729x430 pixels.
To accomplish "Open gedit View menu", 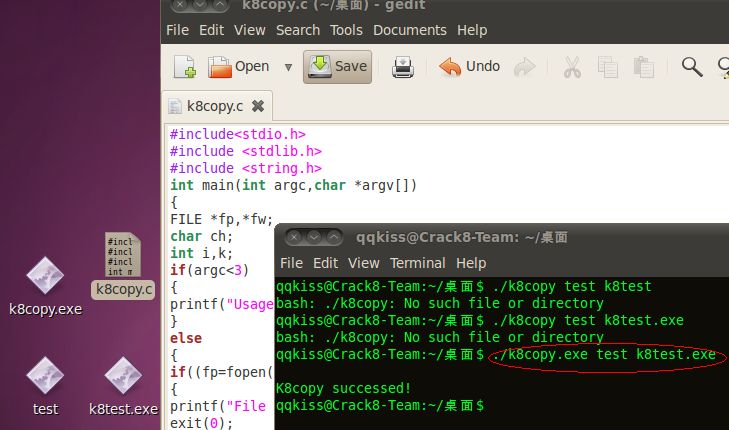I will click(250, 30).
